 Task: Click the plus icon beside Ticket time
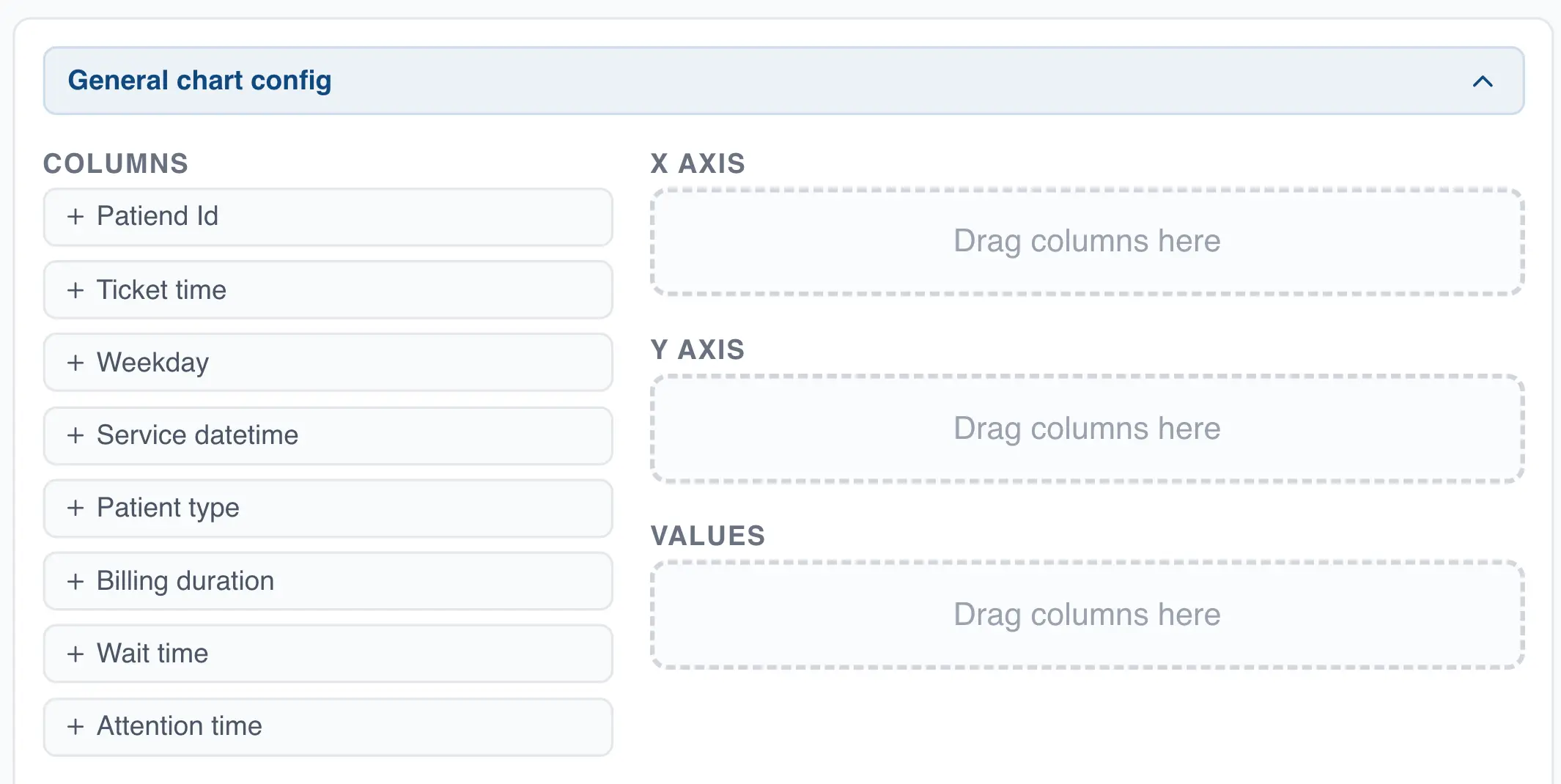75,289
